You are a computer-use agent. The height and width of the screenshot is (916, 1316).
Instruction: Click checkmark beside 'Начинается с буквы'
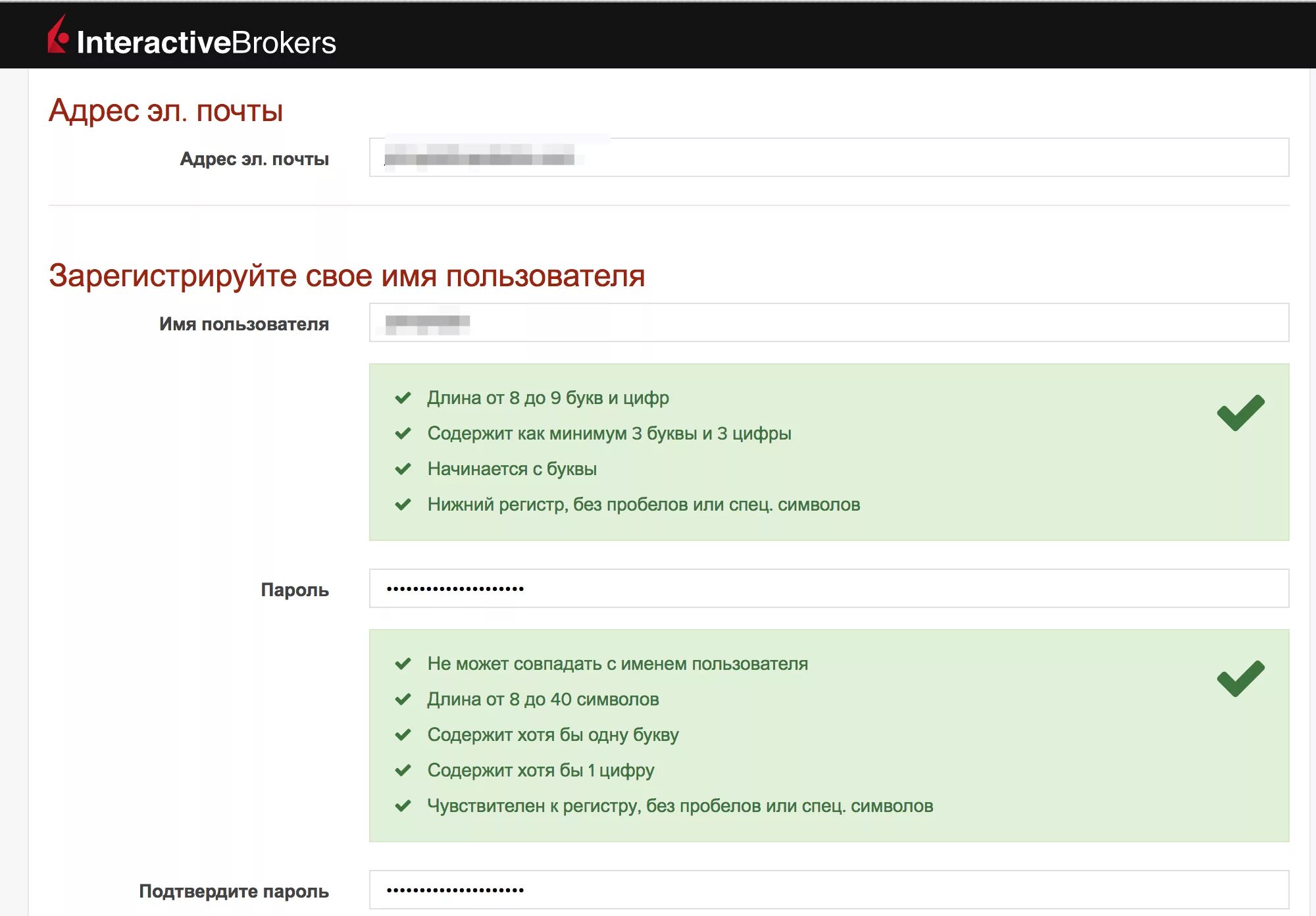point(403,469)
